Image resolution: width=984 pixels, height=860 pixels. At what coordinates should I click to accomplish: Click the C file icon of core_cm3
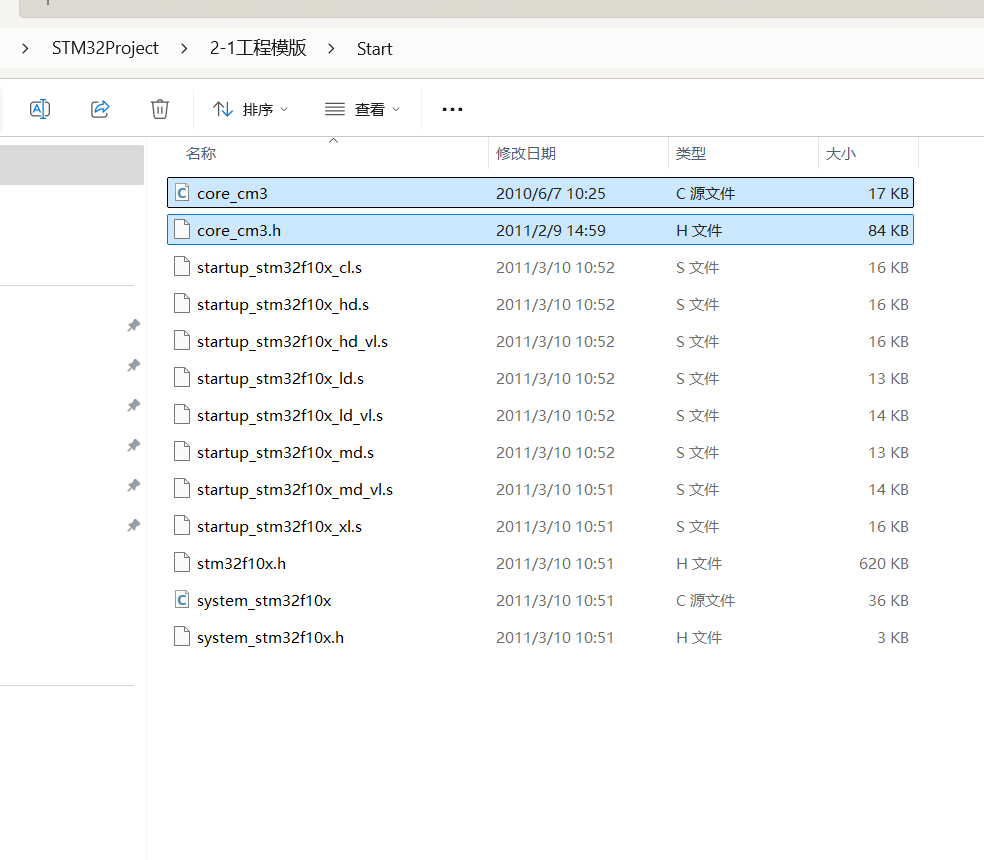pos(182,193)
